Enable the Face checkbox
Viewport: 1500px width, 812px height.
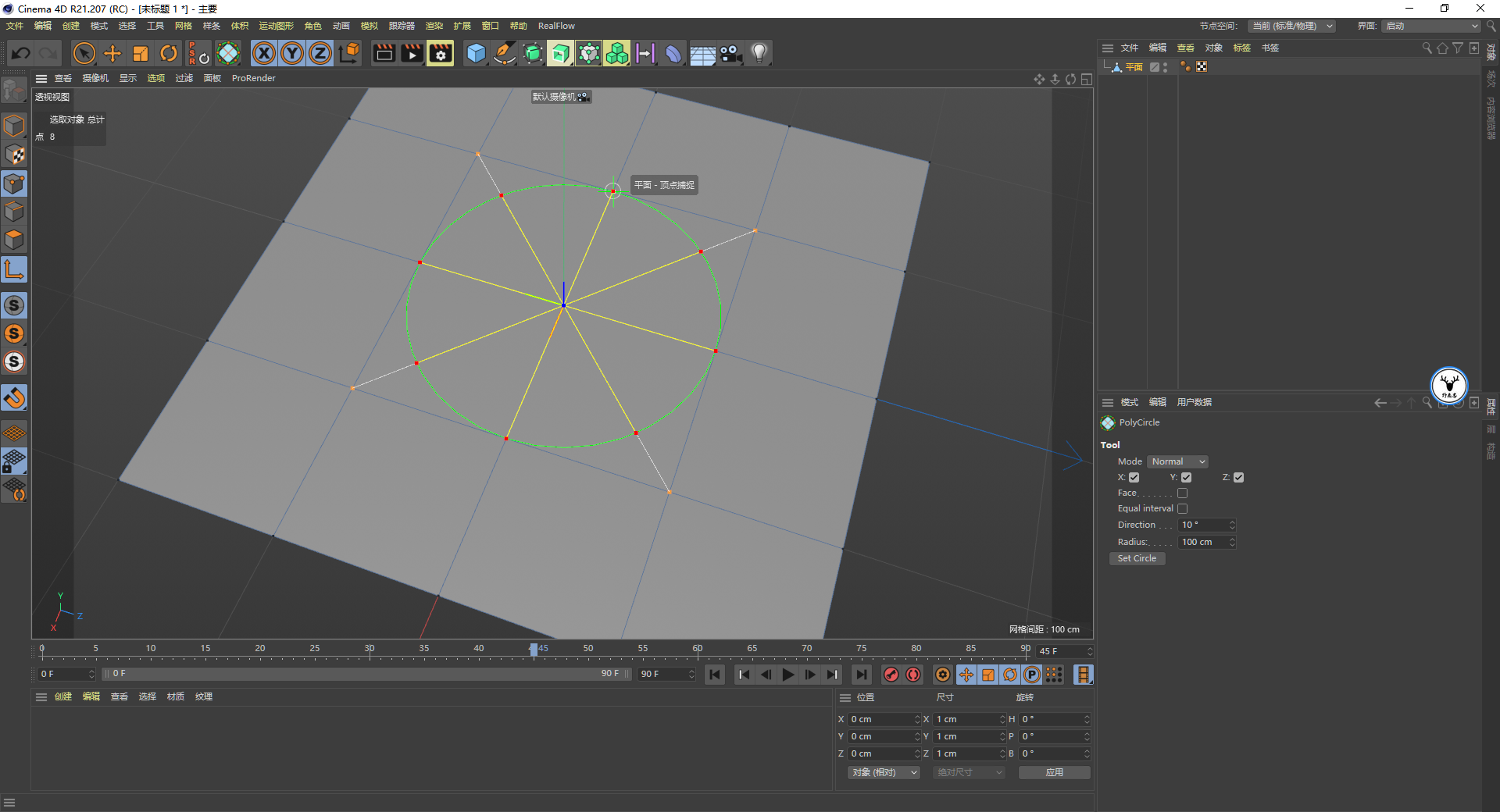pyautogui.click(x=1182, y=493)
